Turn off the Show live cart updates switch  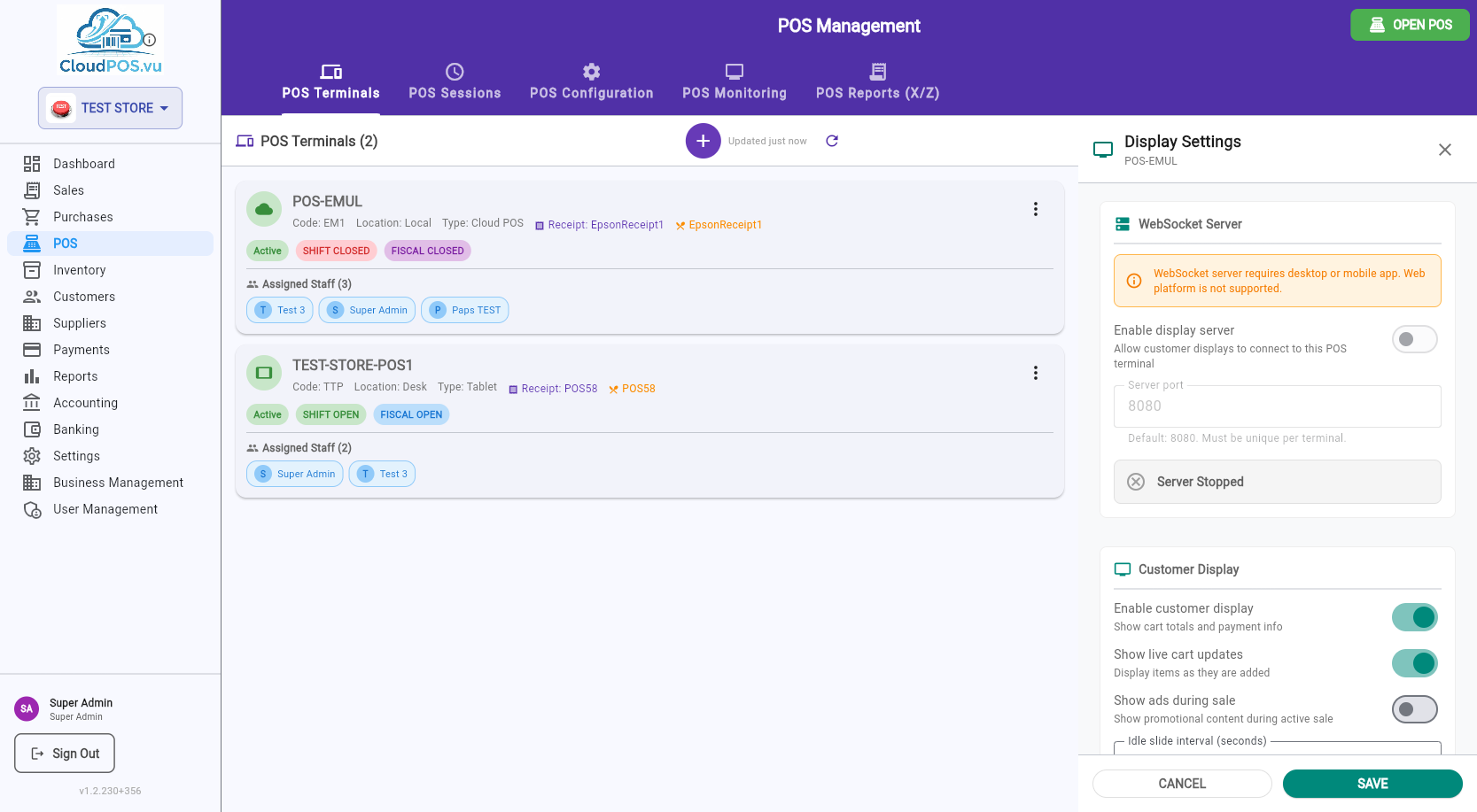click(1414, 663)
